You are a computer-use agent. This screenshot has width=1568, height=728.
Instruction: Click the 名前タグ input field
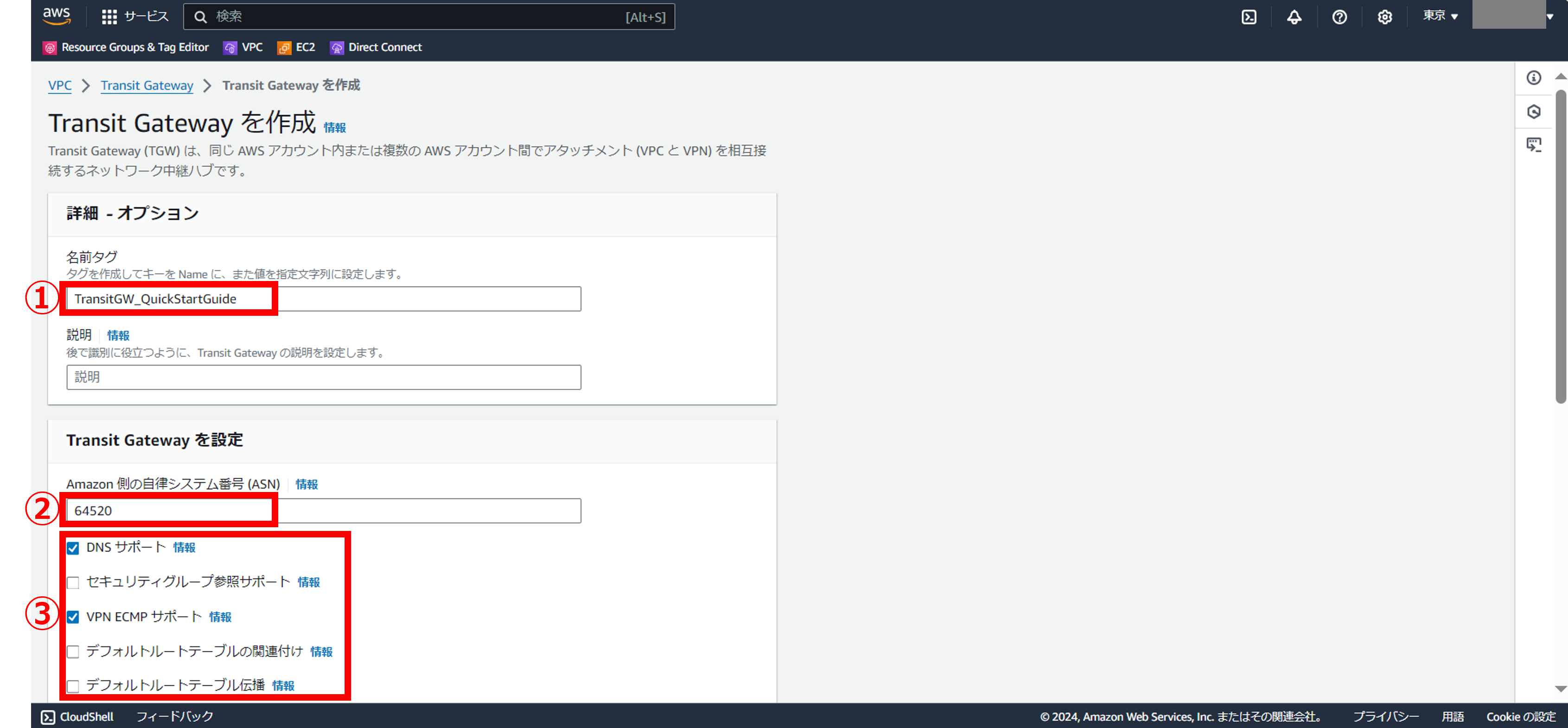click(324, 299)
